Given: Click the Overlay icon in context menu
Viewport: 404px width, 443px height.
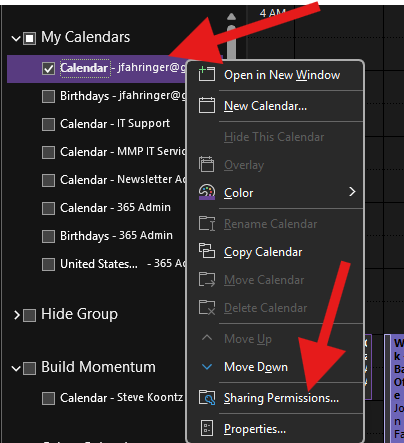Looking at the screenshot, I should point(207,164).
